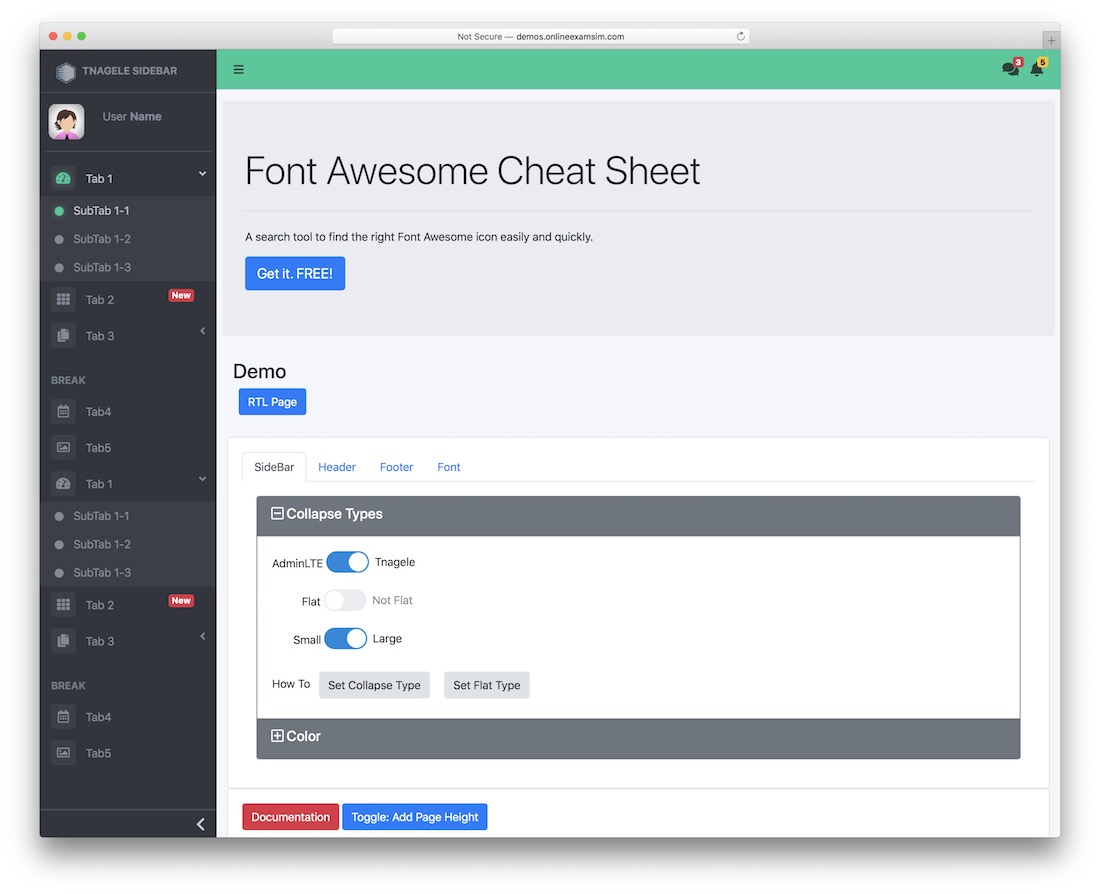Switch to the SideBar tab
Image resolution: width=1100 pixels, height=894 pixels.
pyautogui.click(x=274, y=467)
